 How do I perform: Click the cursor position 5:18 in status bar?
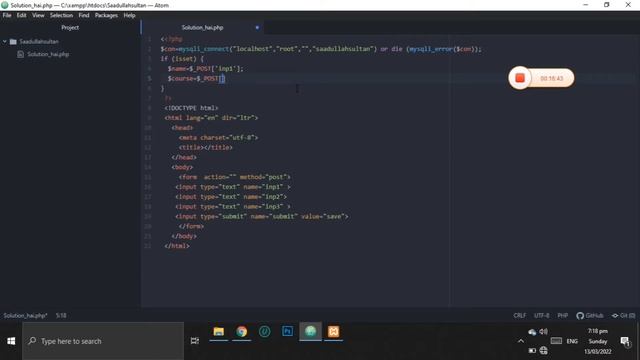coord(61,316)
